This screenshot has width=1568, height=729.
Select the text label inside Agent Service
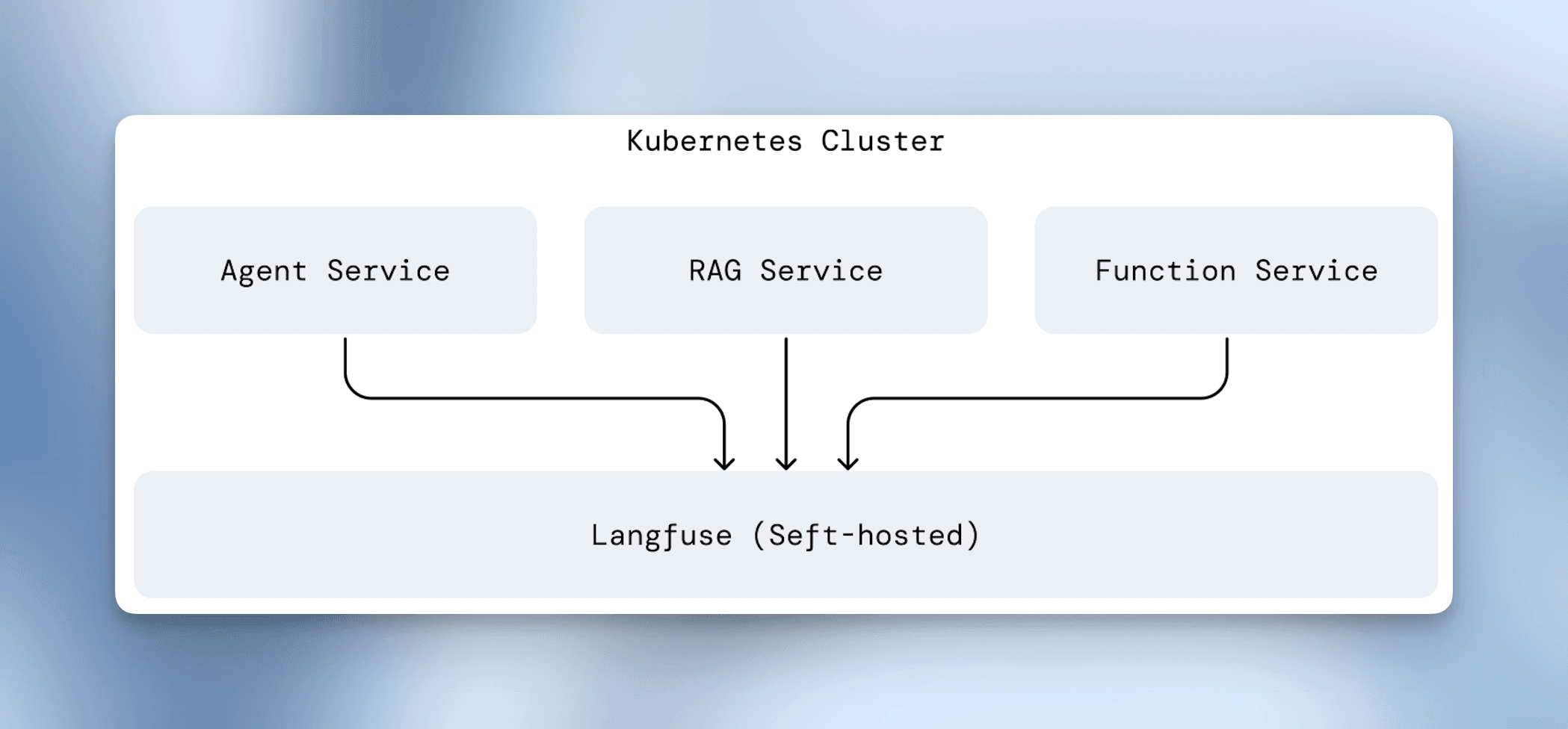coord(335,270)
